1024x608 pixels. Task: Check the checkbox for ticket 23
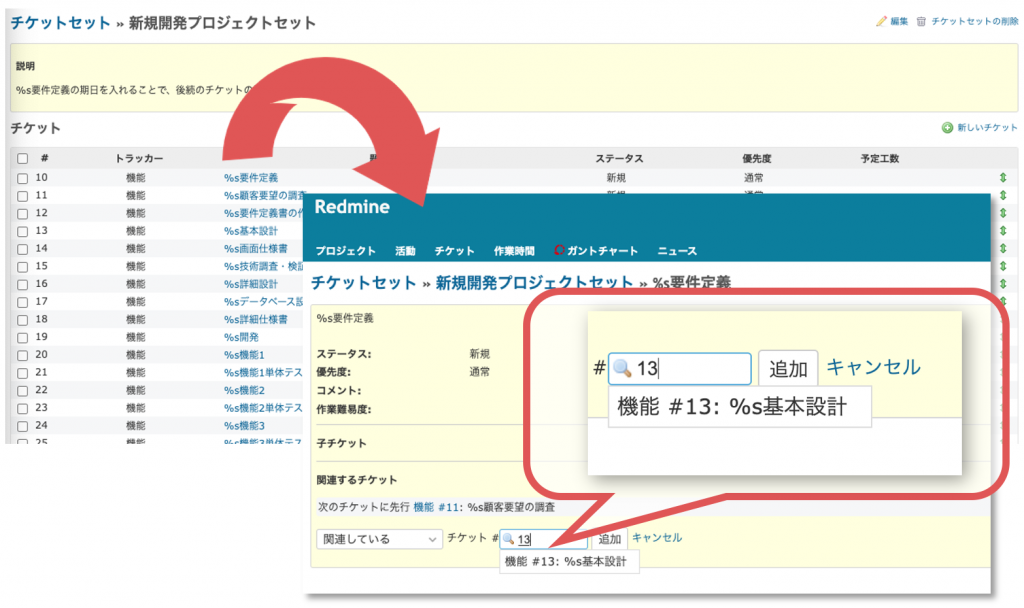click(x=23, y=408)
